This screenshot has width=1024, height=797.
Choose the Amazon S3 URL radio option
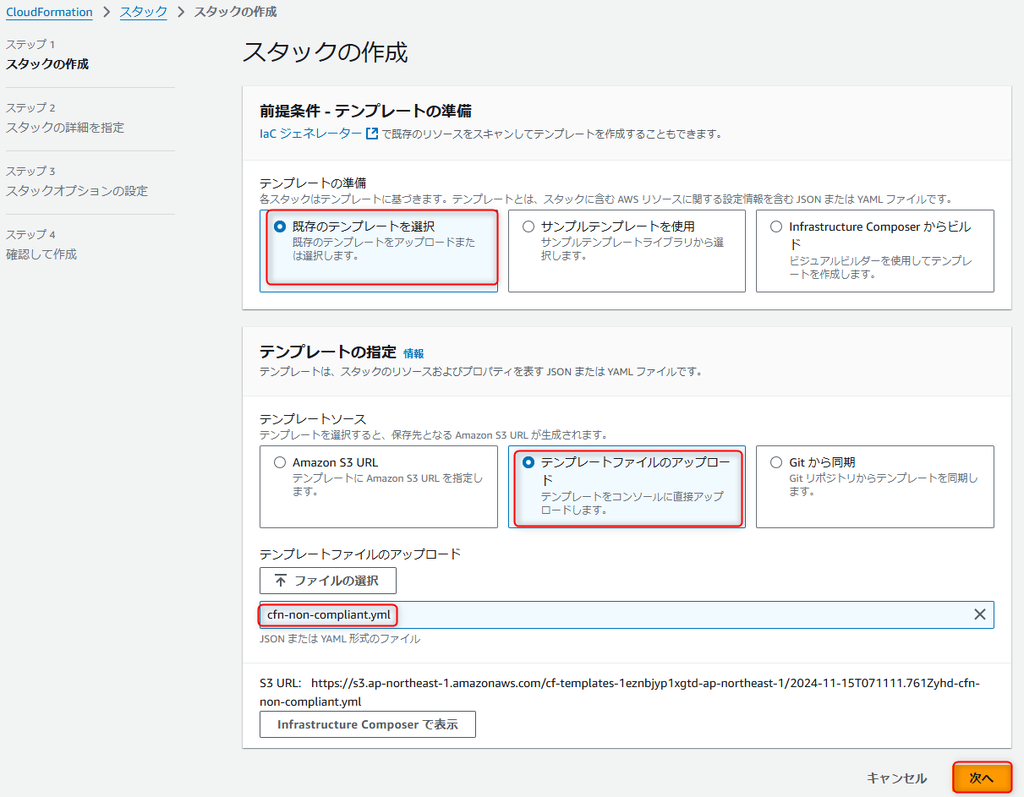click(x=280, y=463)
